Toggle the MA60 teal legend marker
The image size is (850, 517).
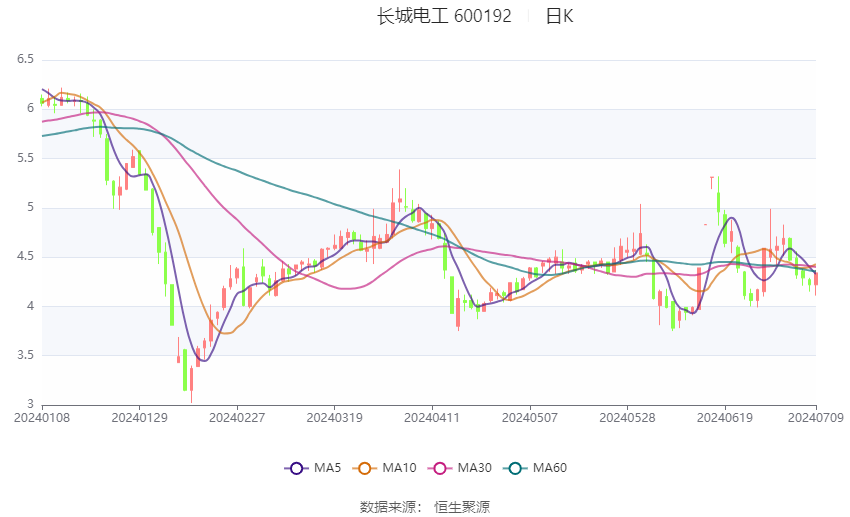point(515,468)
